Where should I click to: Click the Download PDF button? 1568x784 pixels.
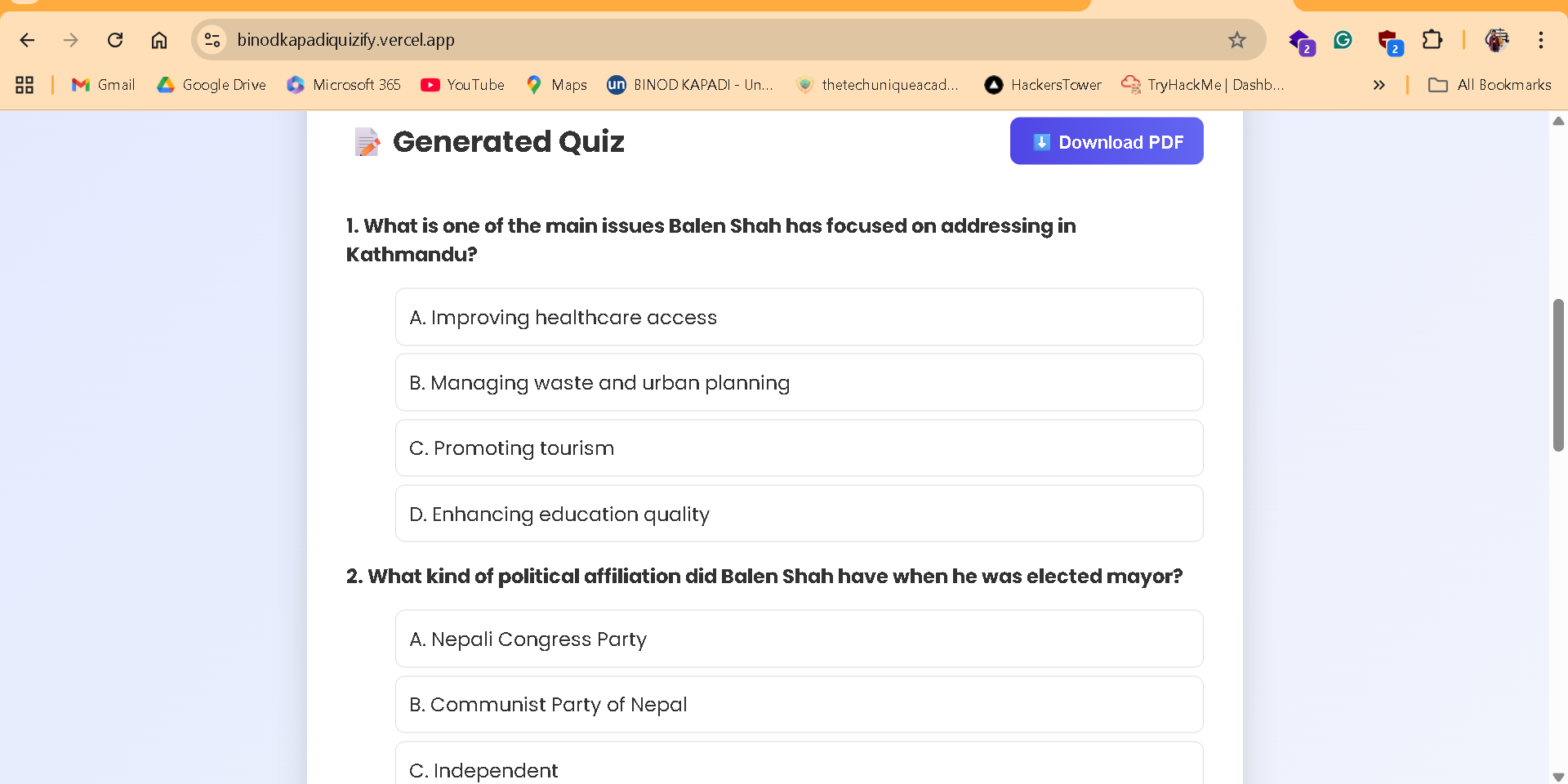coord(1107,140)
